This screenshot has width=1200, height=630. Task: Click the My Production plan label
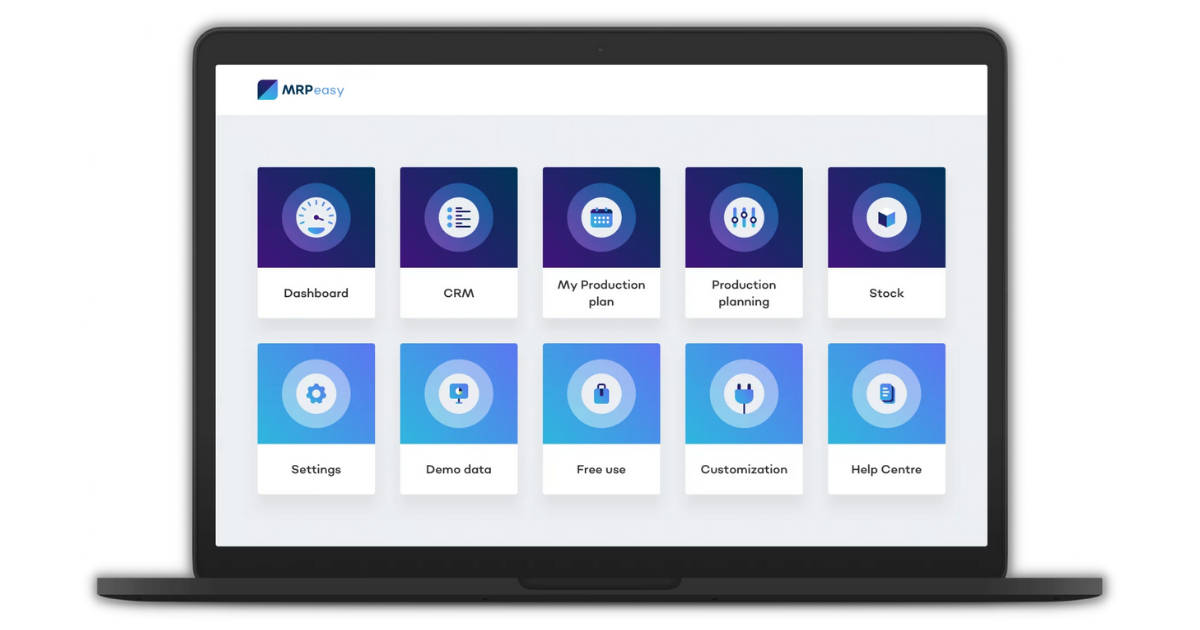click(601, 293)
